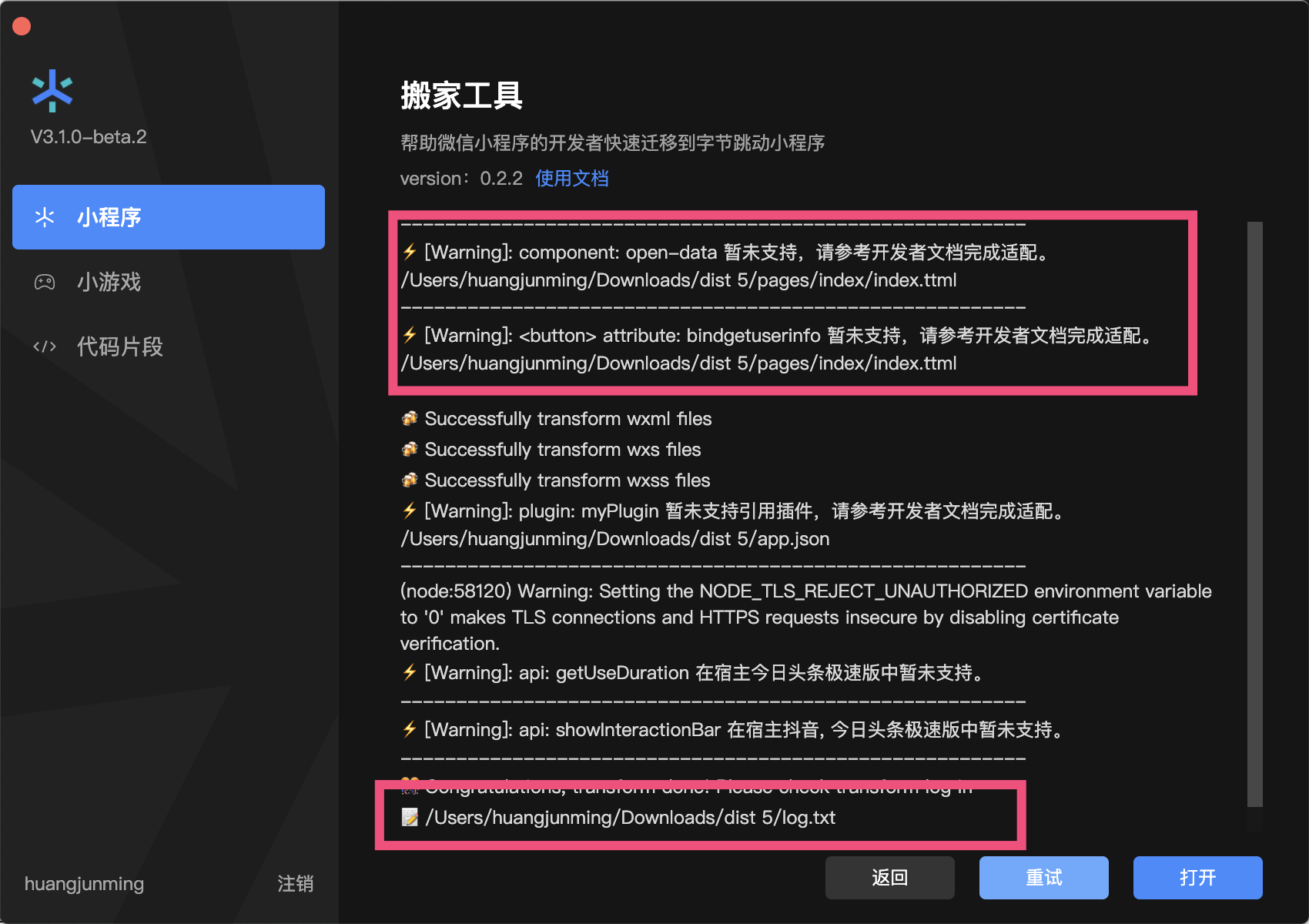
Task: Click the 打开 button
Action: [1198, 878]
